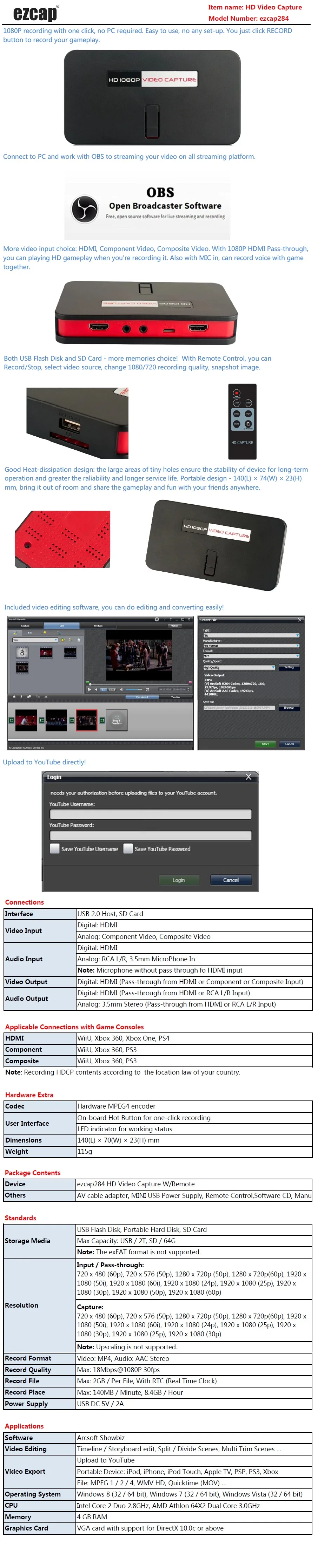The height and width of the screenshot is (1568, 318).
Task: Adjust the player volume slider
Action: pos(133,690)
